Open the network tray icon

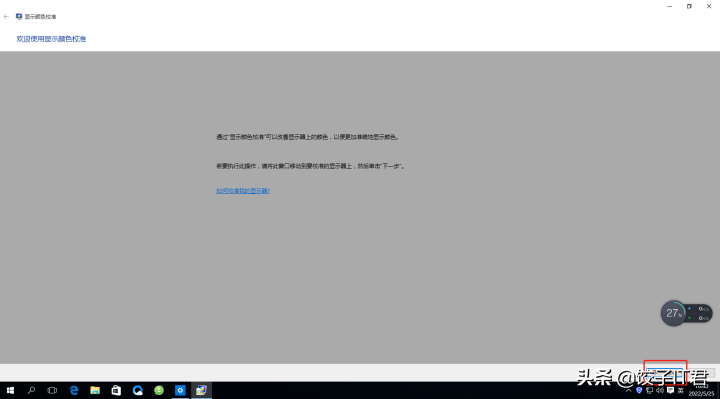pos(649,391)
